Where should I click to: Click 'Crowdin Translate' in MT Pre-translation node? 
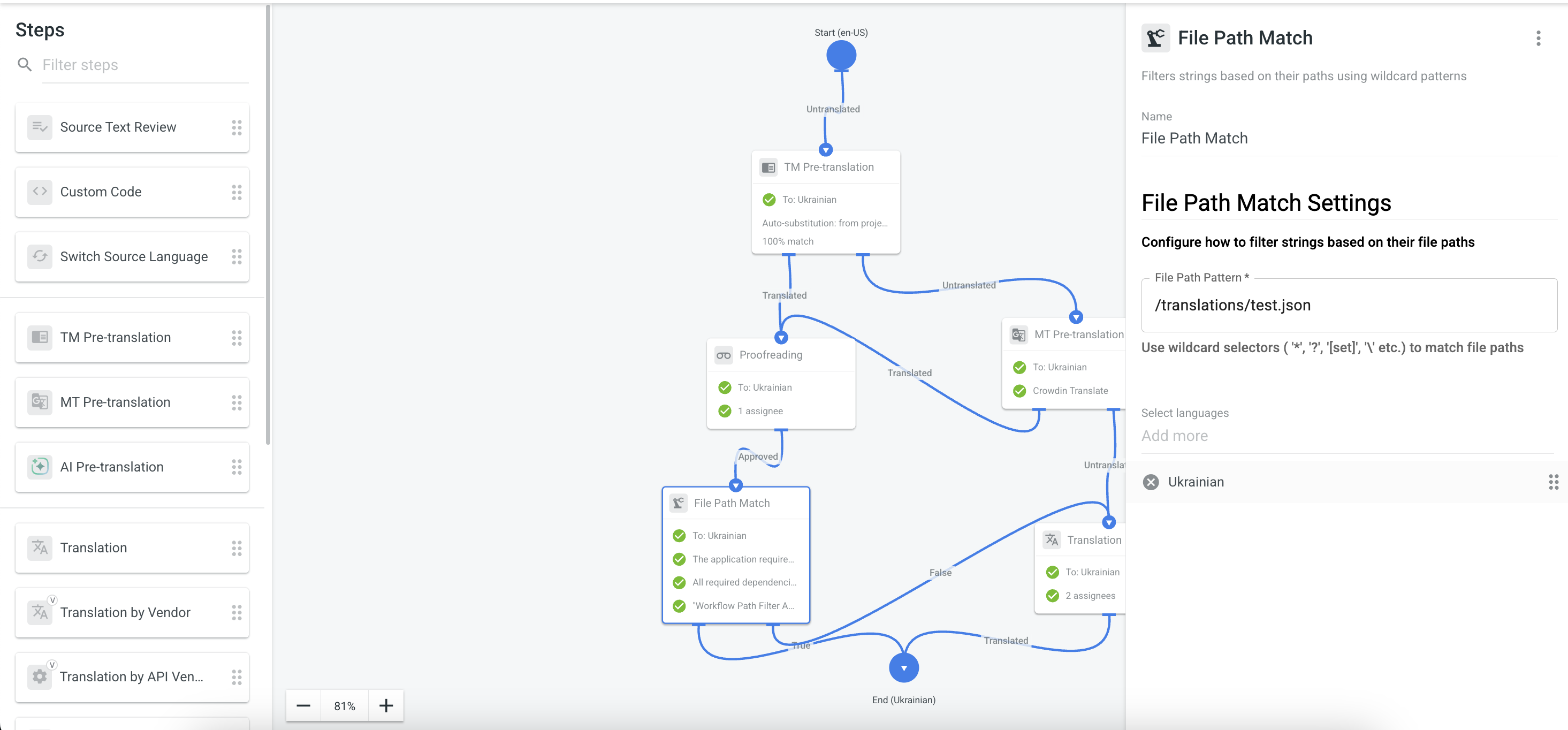click(1070, 391)
